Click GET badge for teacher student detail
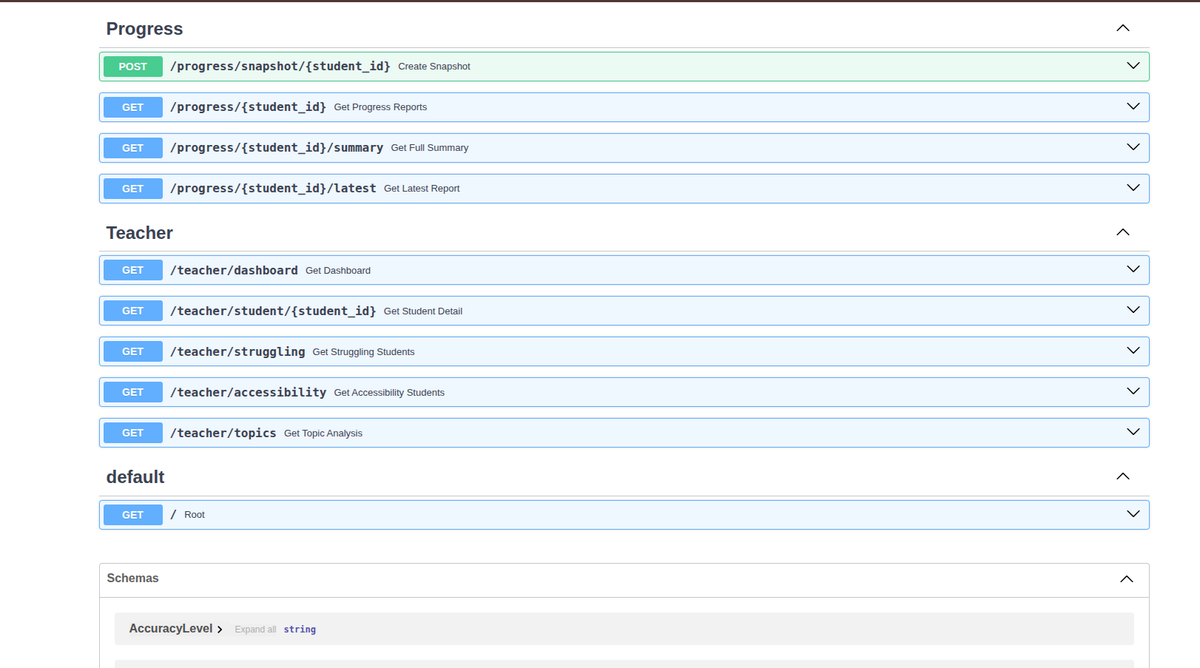 (133, 311)
